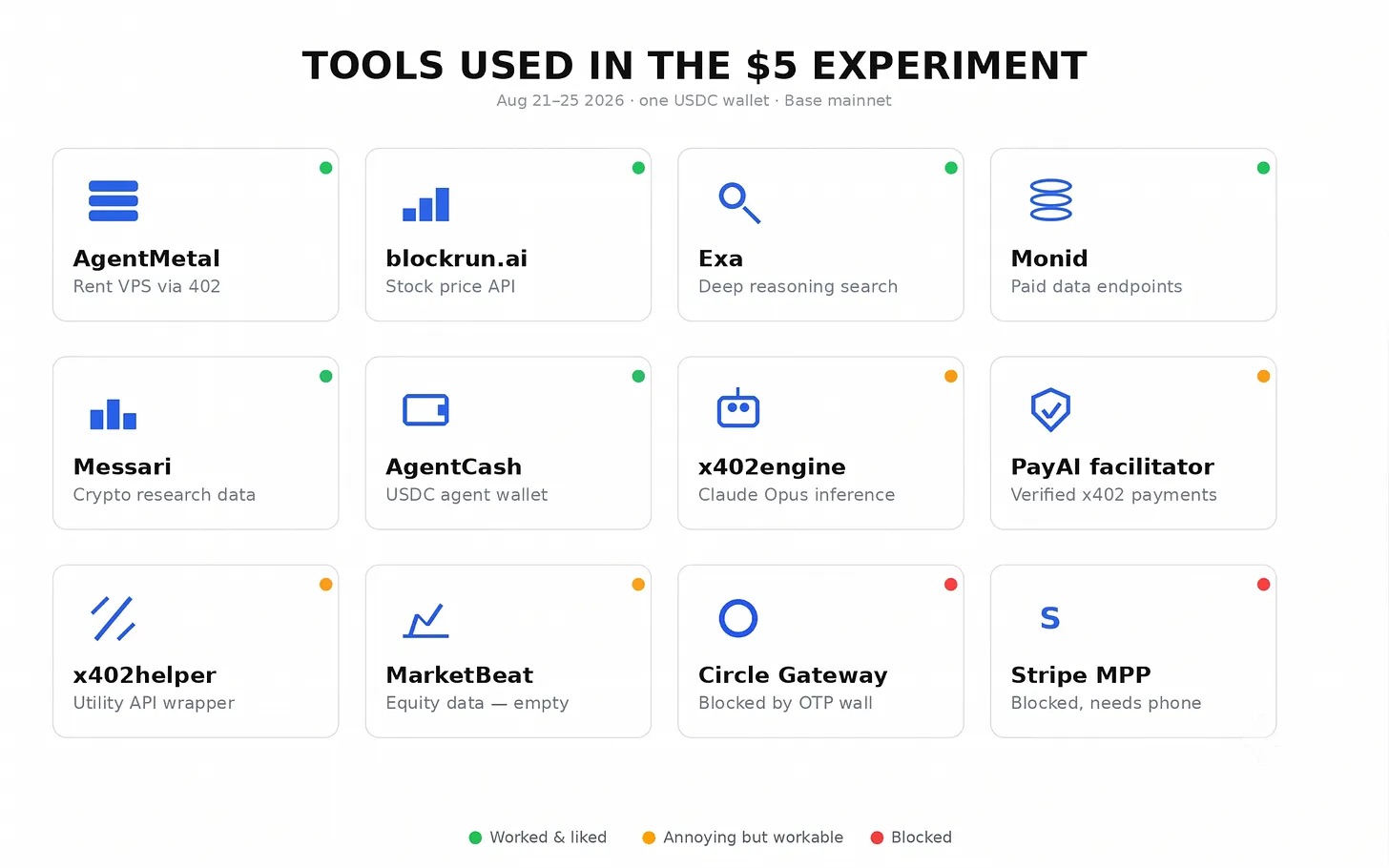Click the x402helper diagonal slashes icon

pyautogui.click(x=114, y=618)
